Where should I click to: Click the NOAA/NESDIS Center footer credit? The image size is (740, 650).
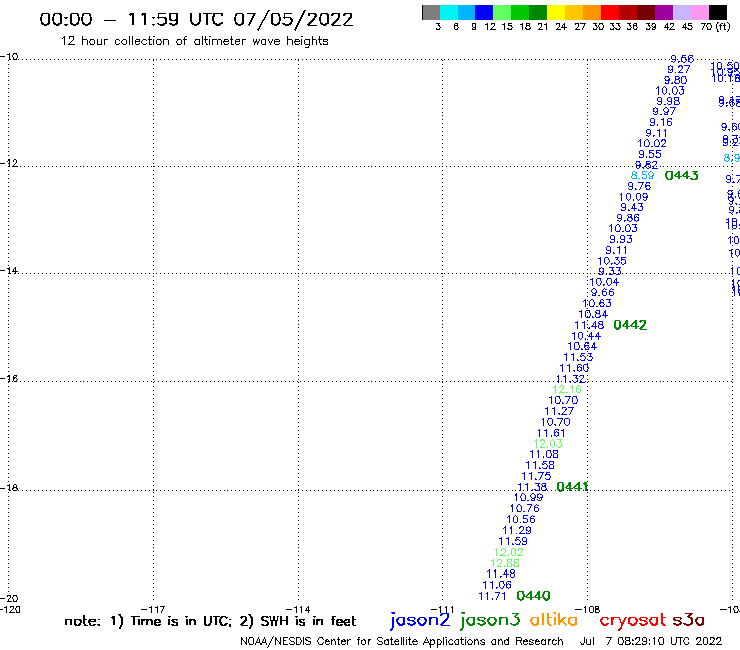pyautogui.click(x=402, y=641)
